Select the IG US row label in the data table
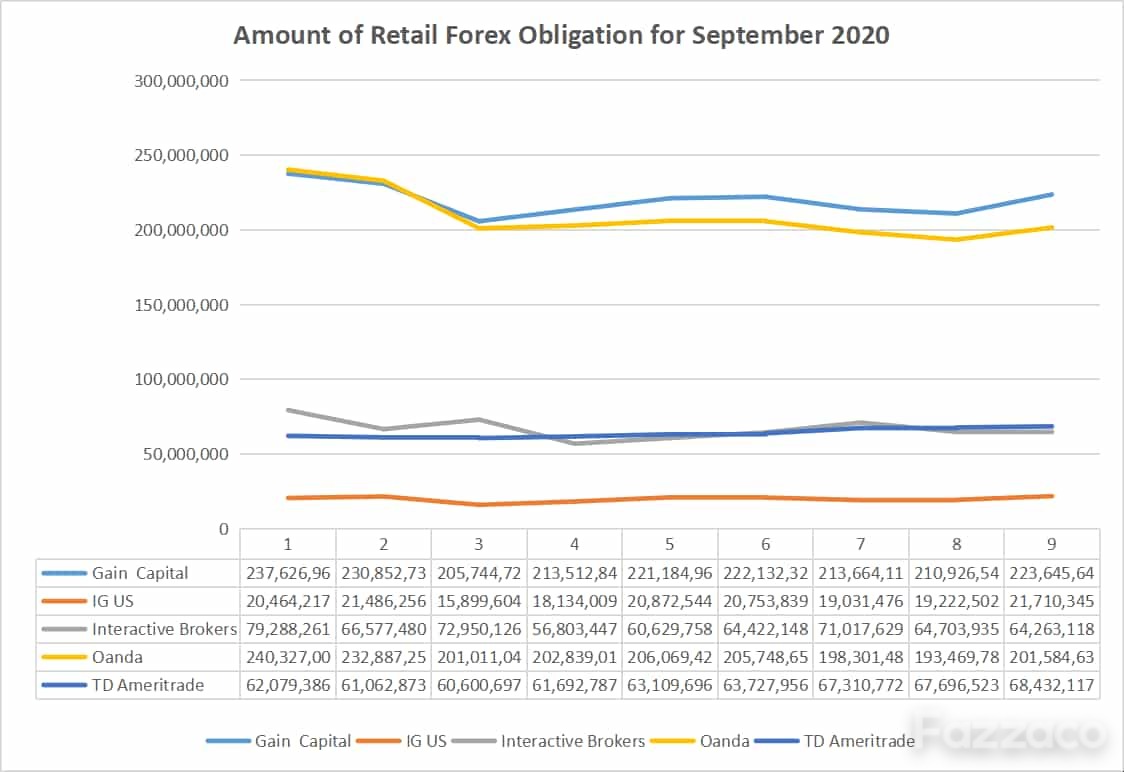The height and width of the screenshot is (772, 1124). [113, 601]
